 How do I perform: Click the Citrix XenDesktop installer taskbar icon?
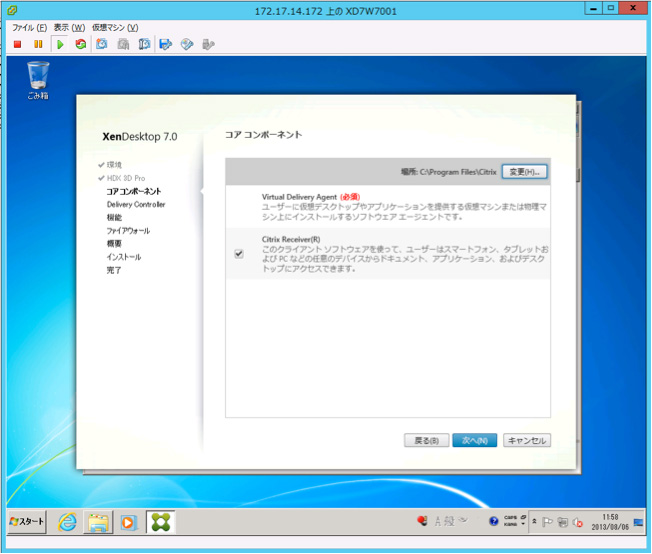tap(161, 522)
